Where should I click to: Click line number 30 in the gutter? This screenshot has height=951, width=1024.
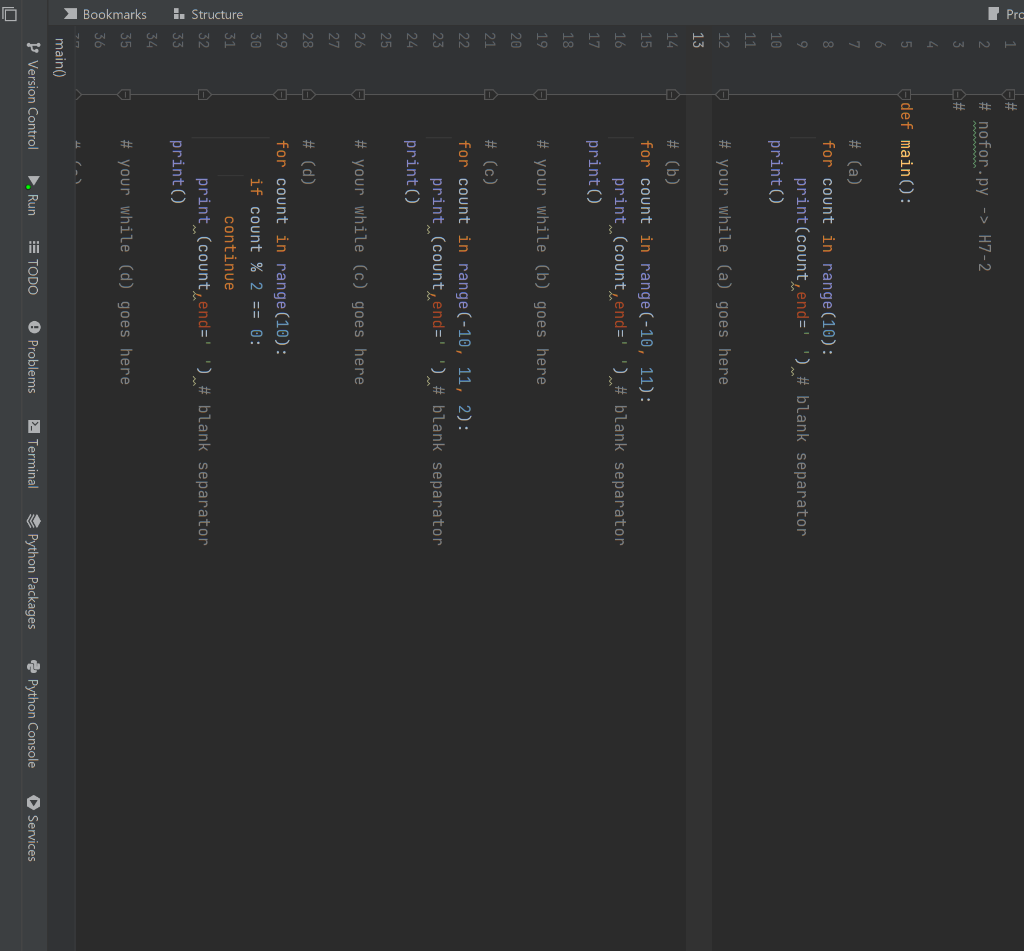point(255,40)
